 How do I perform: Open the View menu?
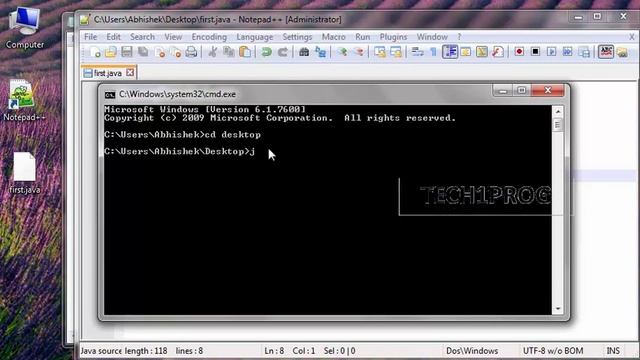[173, 37]
